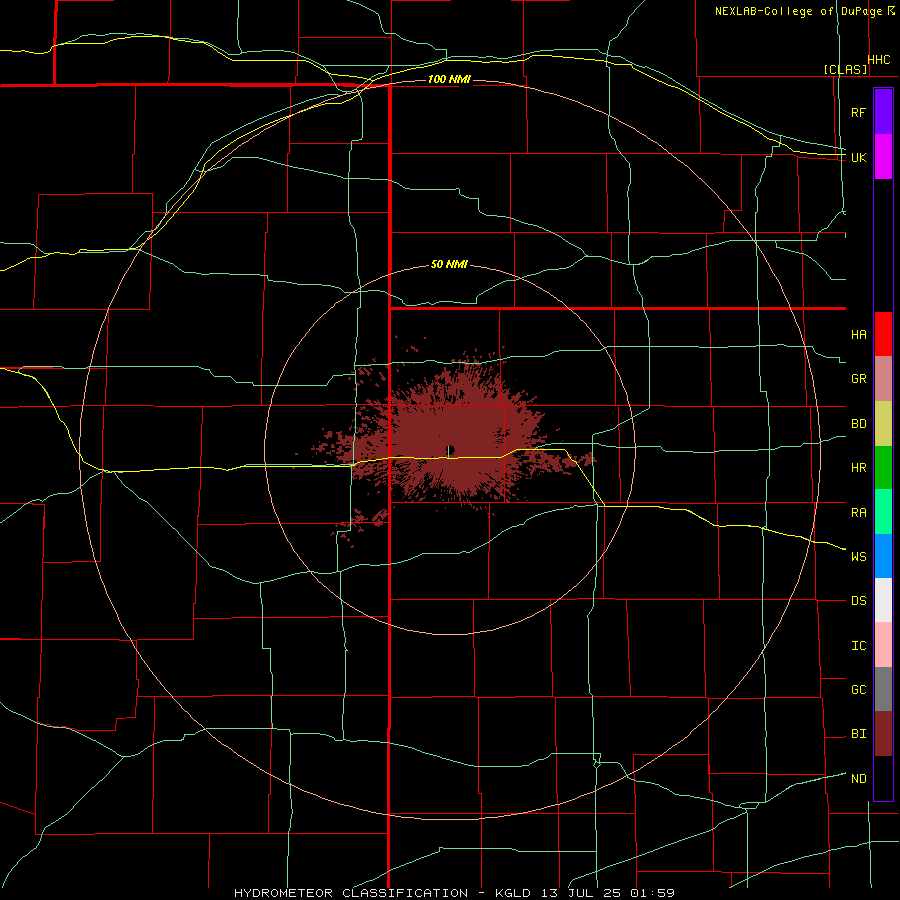
Task: Click the light pink IC legend swatch
Action: [883, 645]
